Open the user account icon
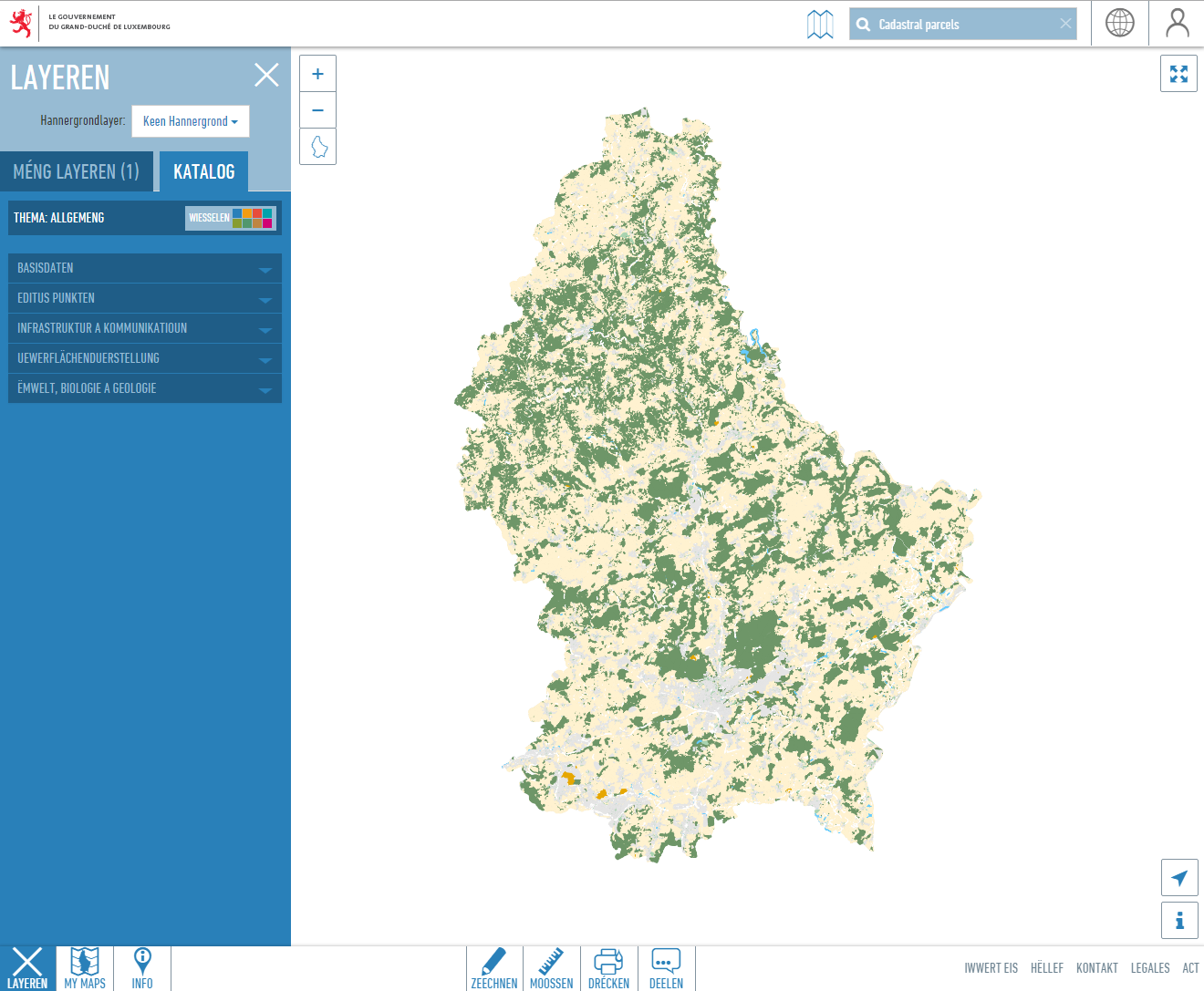Viewport: 1204px width, 991px height. point(1177,23)
